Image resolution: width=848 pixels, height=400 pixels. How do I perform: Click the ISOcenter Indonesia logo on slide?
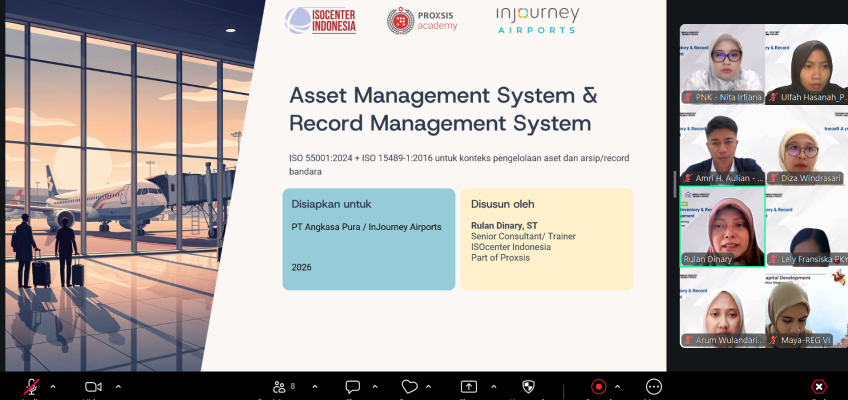point(320,21)
